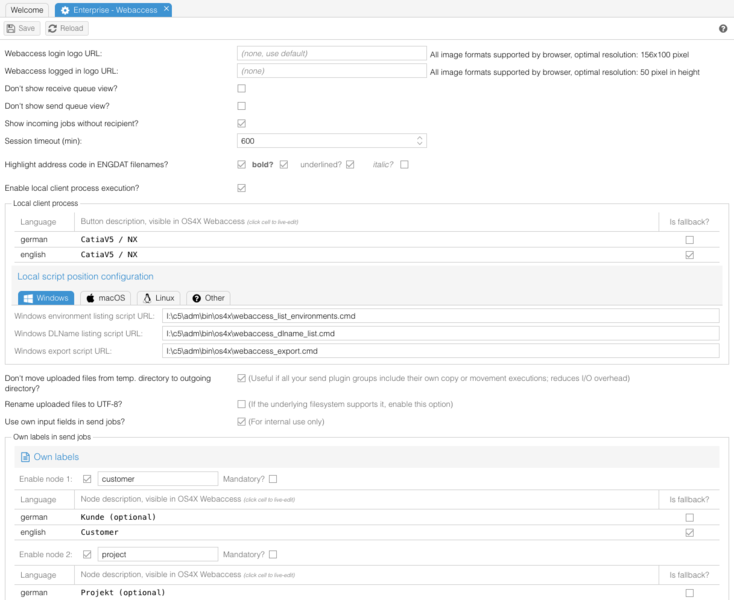Click the Save button
This screenshot has height=600, width=734.
click(x=22, y=29)
